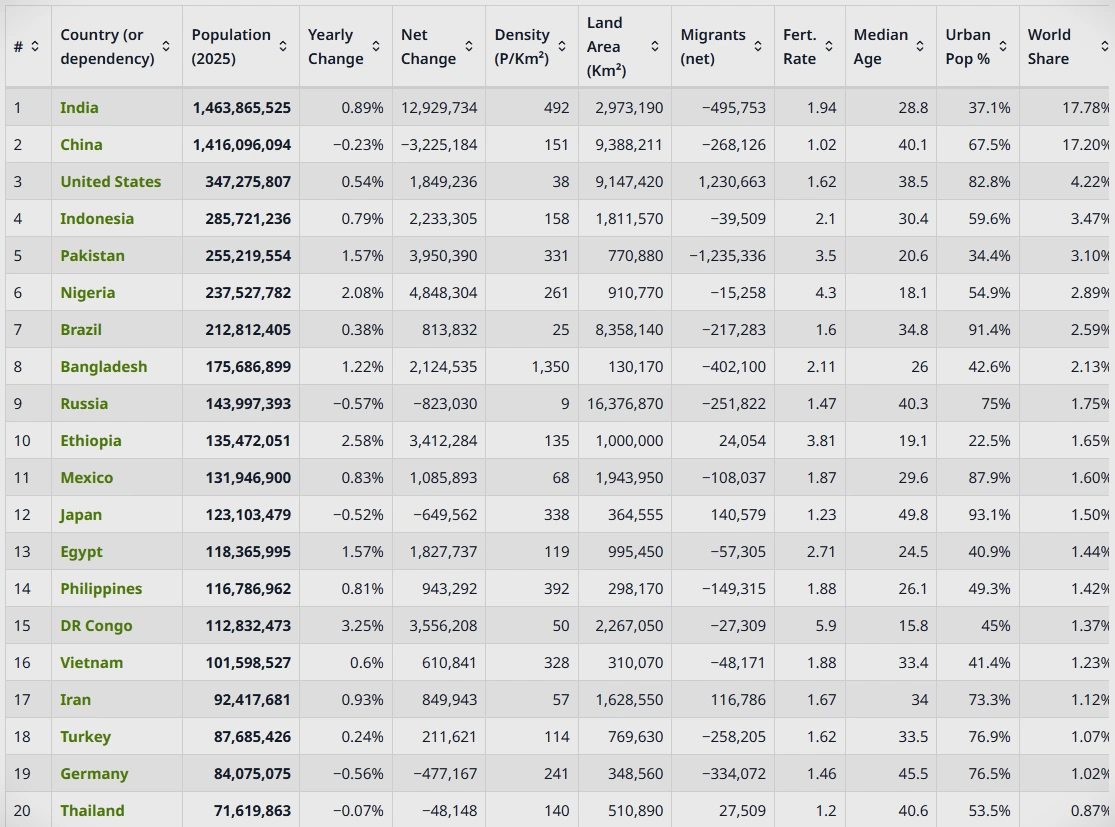This screenshot has width=1115, height=827.
Task: Select Philippines migrants value −149,315
Action: point(734,588)
